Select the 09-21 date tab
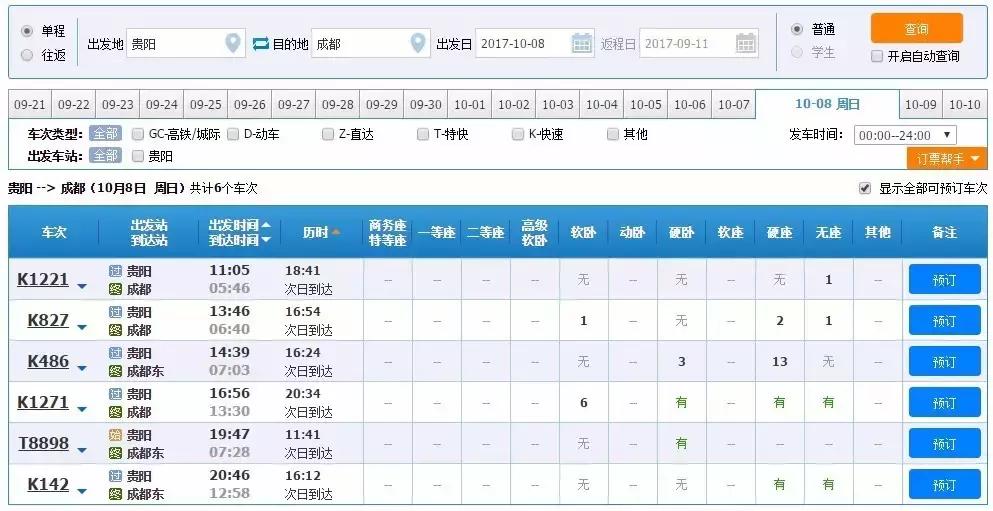Viewport: 993px width, 511px height. [x=30, y=104]
